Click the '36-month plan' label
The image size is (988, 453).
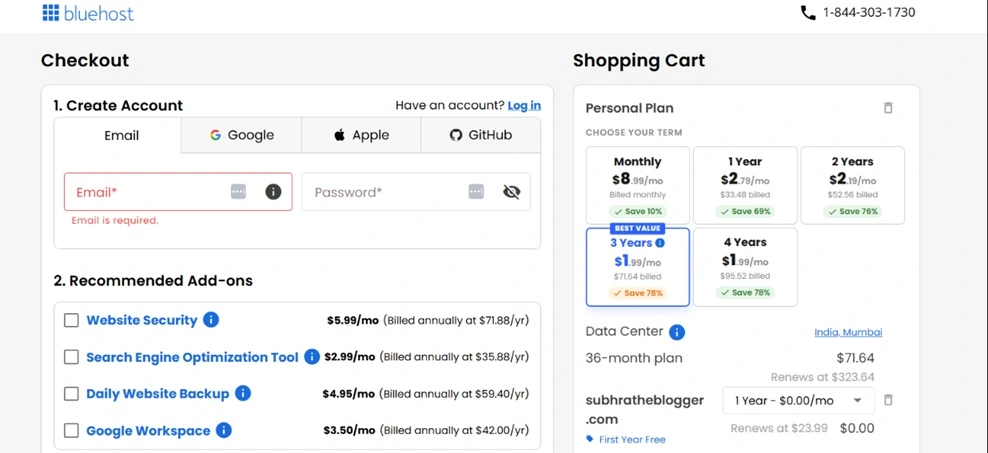click(634, 358)
